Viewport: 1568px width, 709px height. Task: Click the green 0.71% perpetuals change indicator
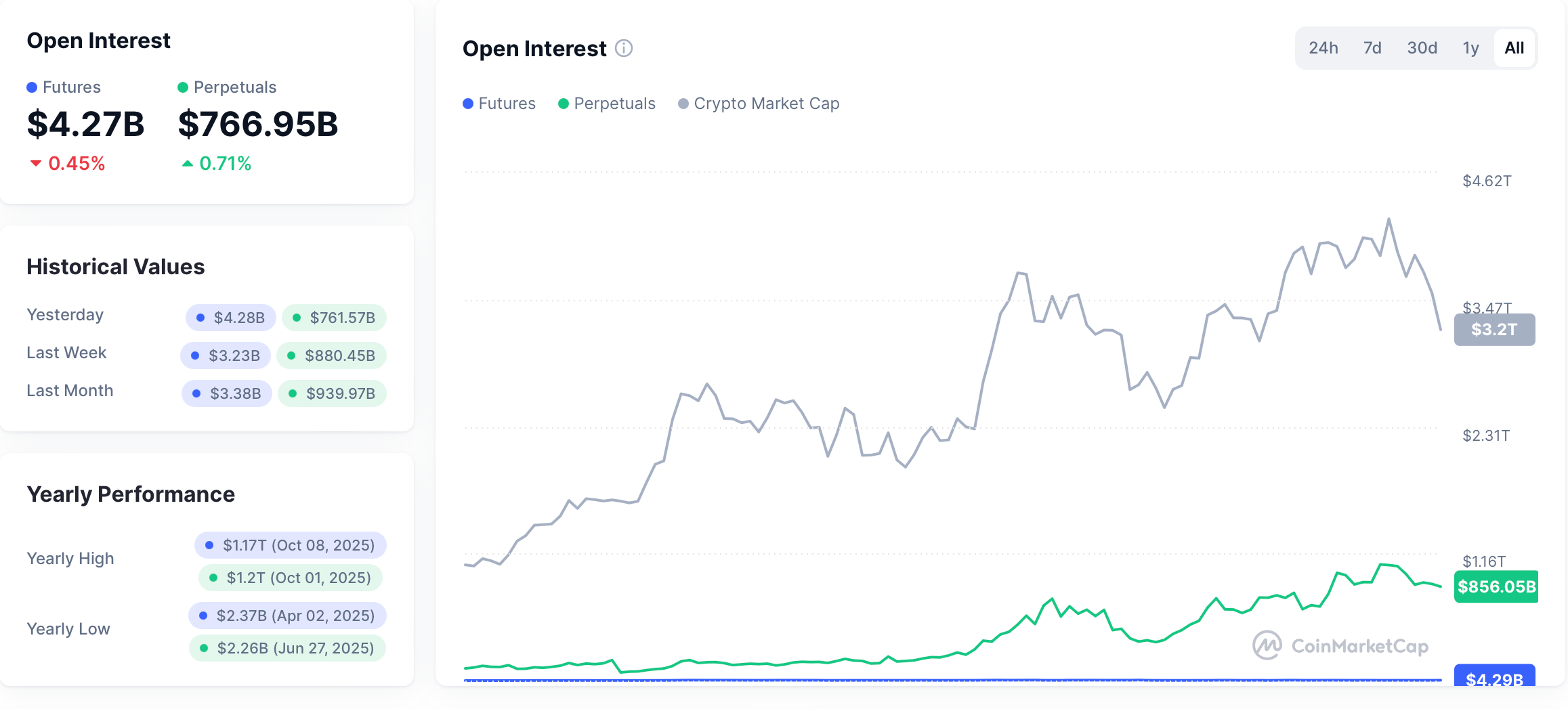217,163
